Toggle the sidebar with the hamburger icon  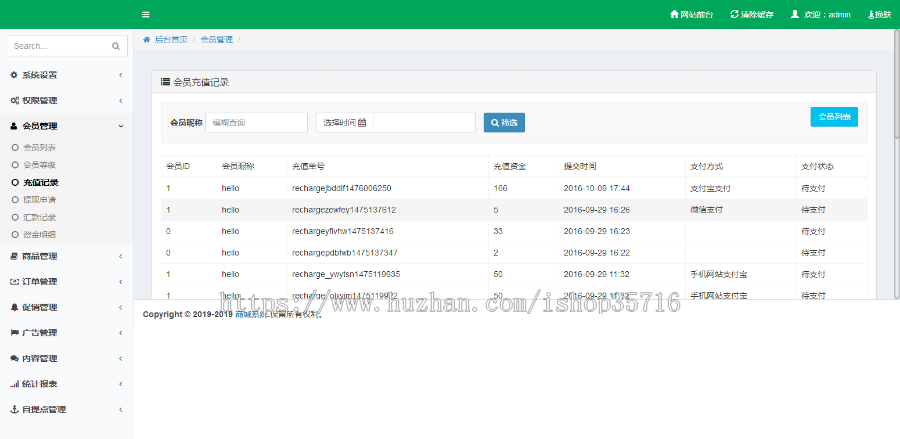click(146, 15)
